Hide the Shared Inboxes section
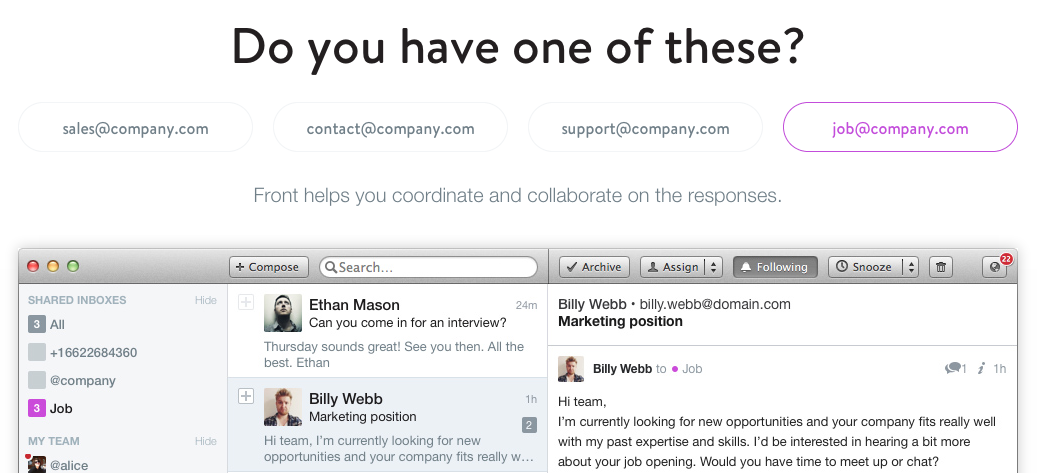The image size is (1055, 473). (x=205, y=301)
